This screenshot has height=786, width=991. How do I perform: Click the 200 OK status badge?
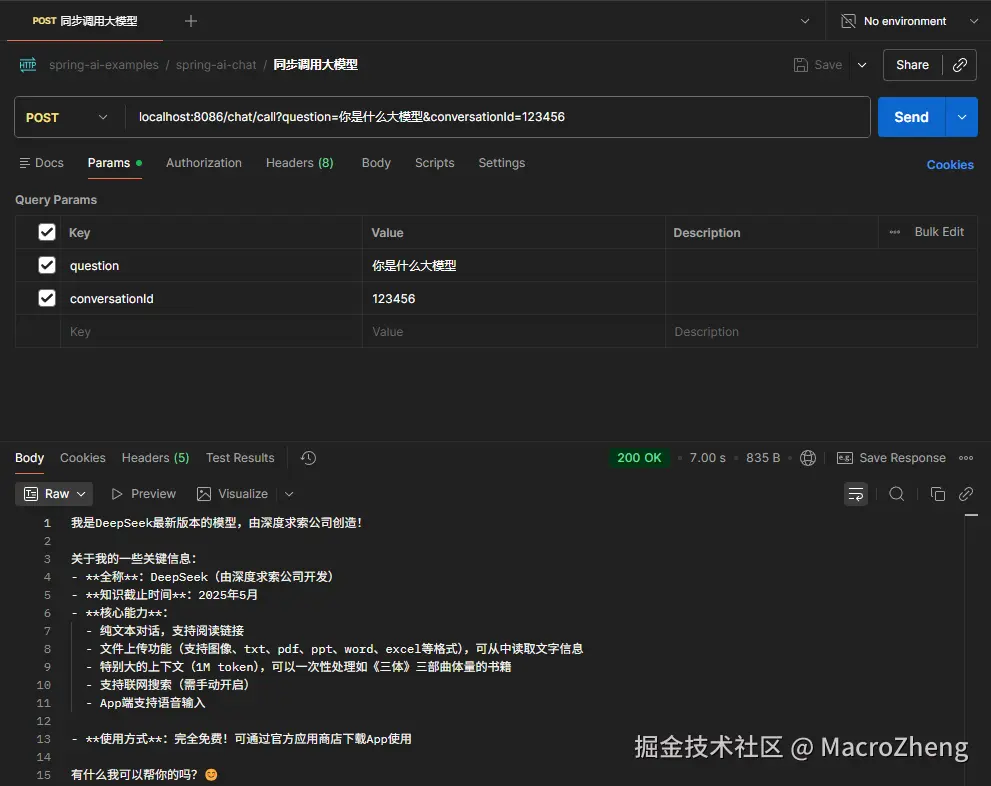[x=639, y=458]
